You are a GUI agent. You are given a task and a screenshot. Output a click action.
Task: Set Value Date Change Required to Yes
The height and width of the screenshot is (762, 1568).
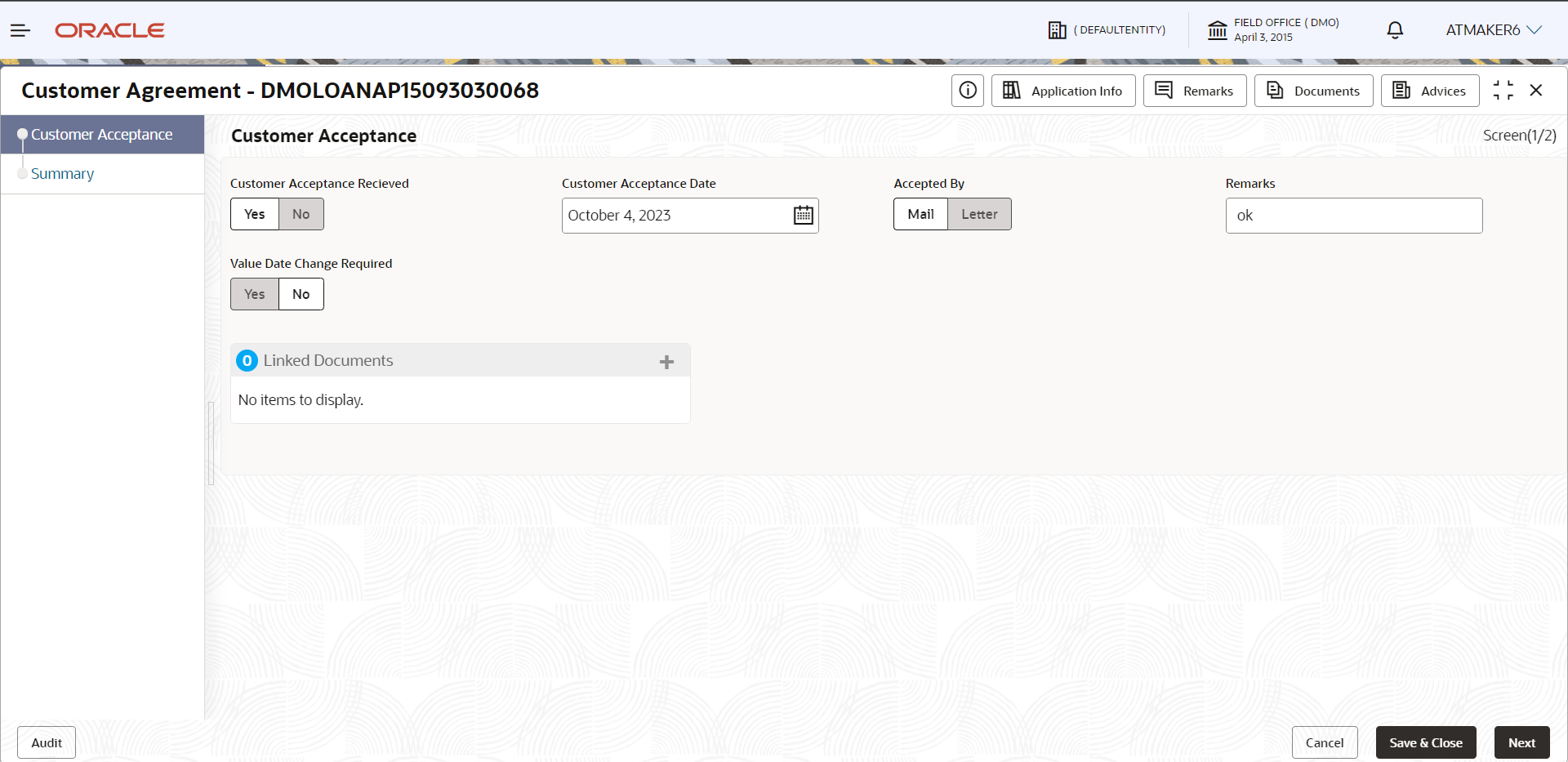point(255,294)
